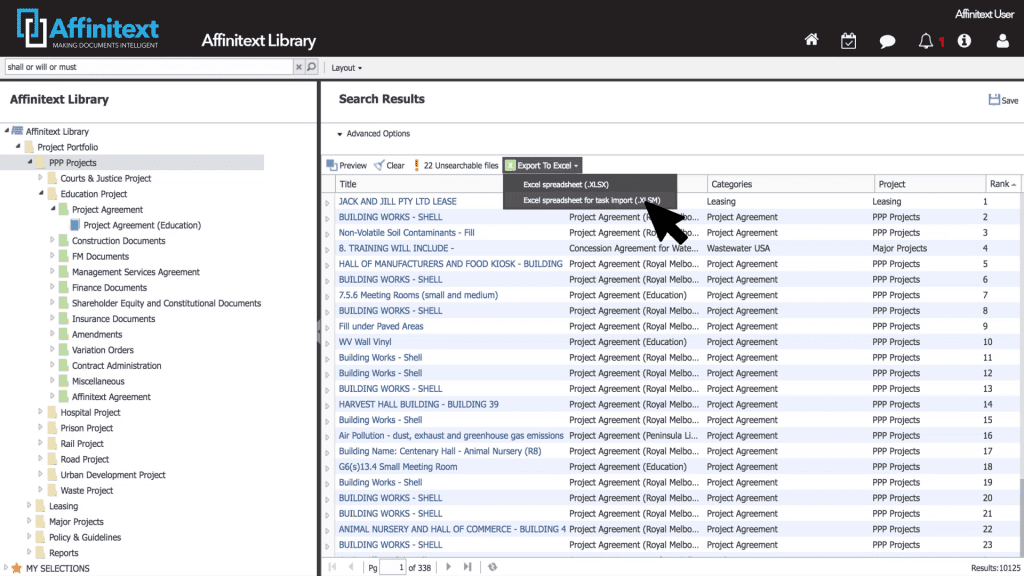This screenshot has width=1024, height=576.
Task: Go to the last page button
Action: 468,567
